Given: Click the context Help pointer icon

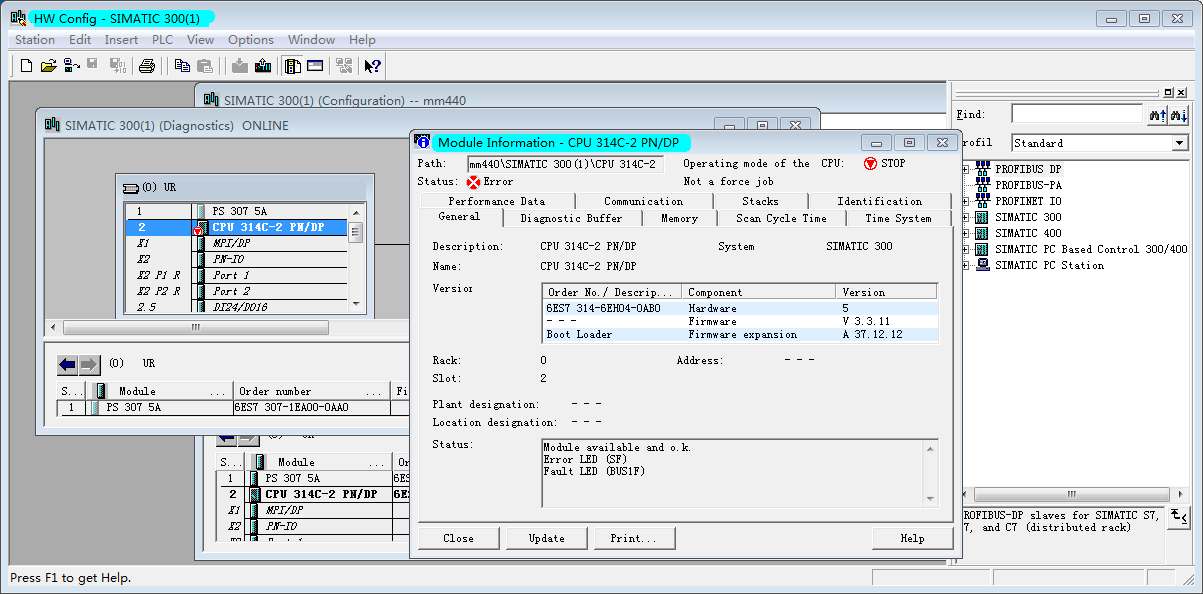Looking at the screenshot, I should [373, 66].
